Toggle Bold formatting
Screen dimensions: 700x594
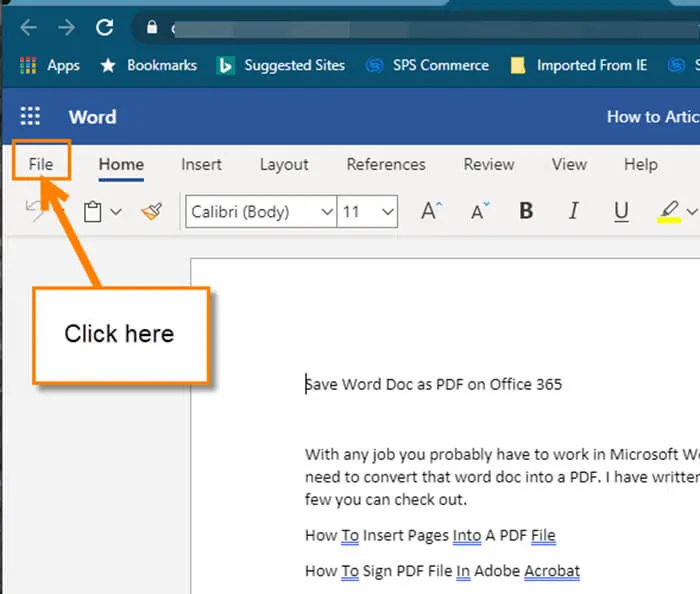click(526, 211)
